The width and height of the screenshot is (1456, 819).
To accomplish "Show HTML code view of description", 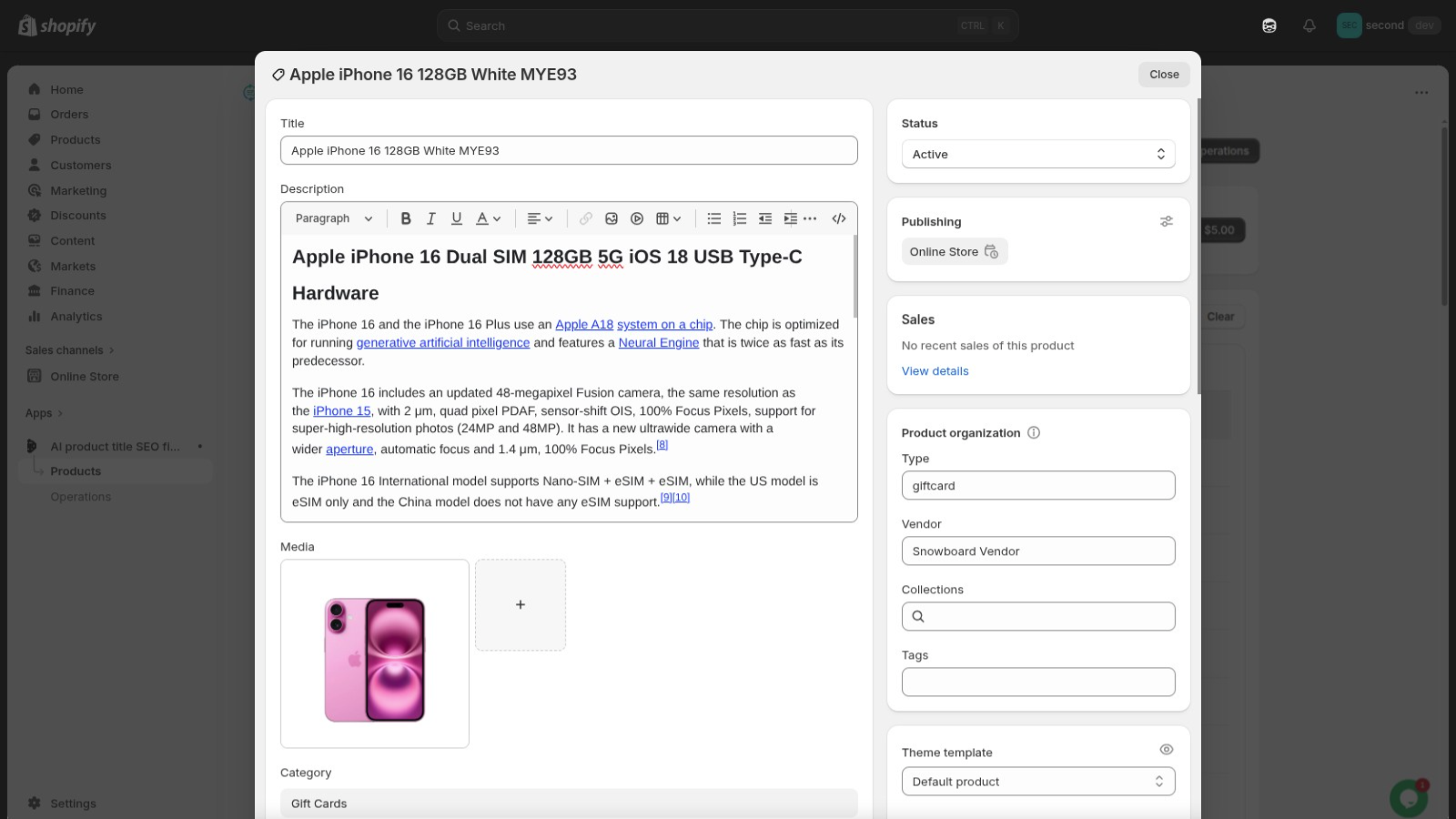I will (x=839, y=218).
